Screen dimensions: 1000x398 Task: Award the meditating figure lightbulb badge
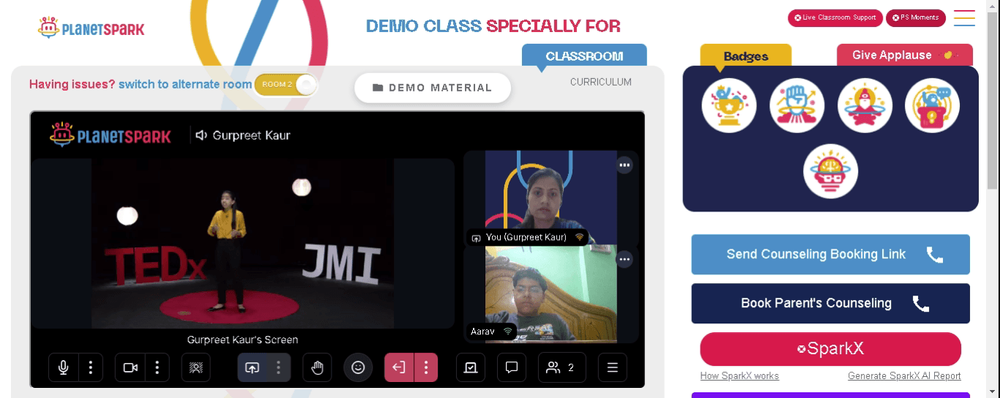point(864,106)
